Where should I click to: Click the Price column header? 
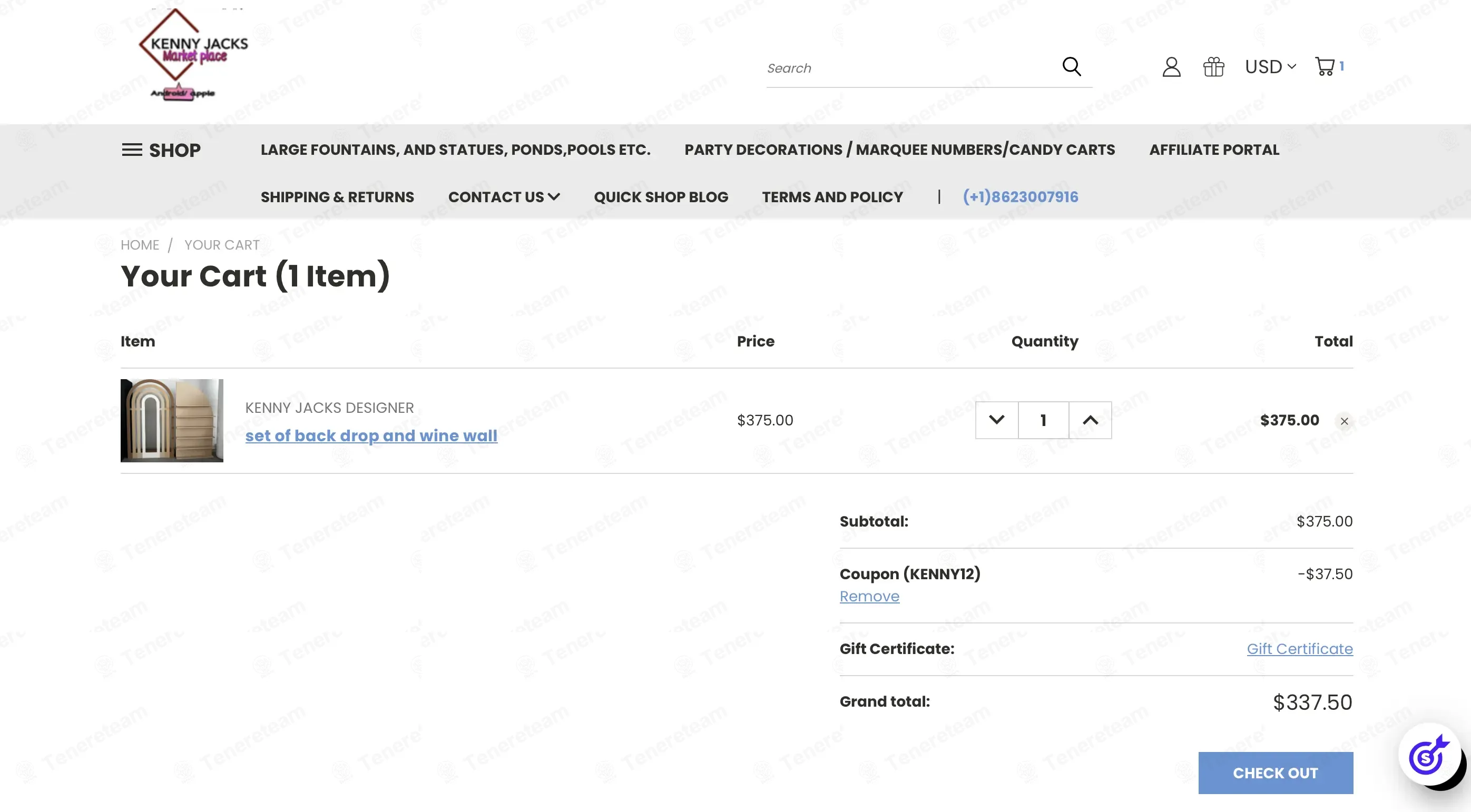756,341
